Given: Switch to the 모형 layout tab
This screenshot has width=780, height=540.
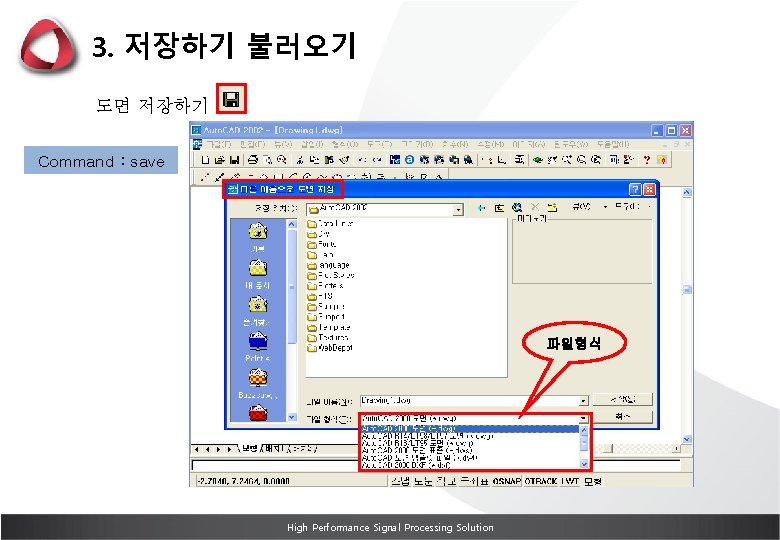Looking at the screenshot, I should point(249,449).
